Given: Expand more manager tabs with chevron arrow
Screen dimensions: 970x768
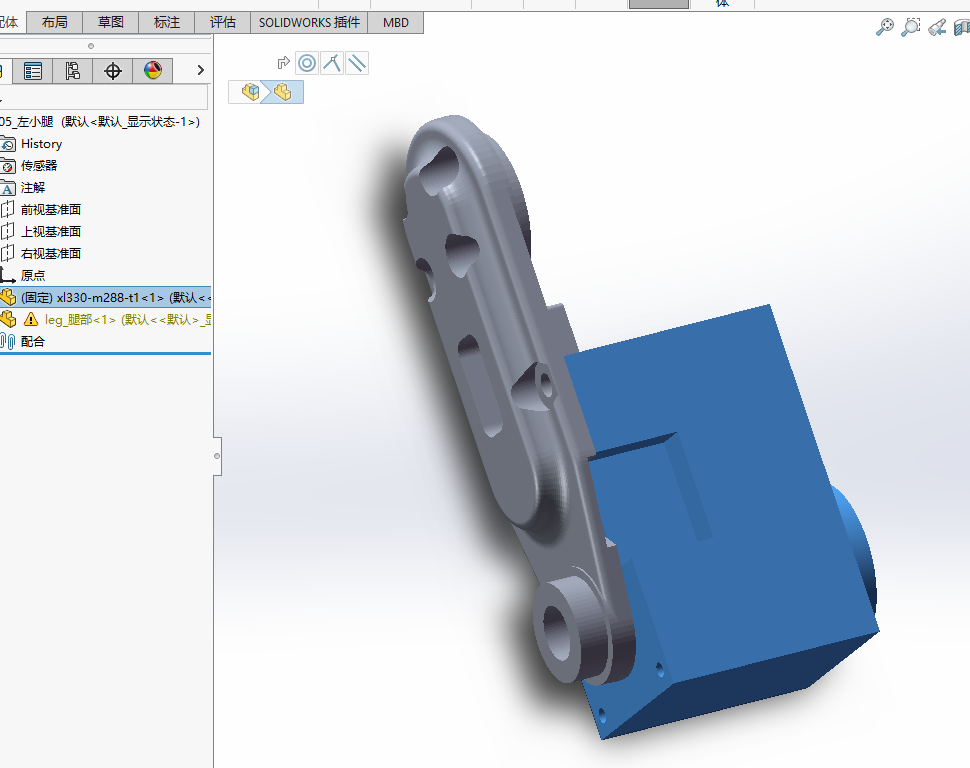Looking at the screenshot, I should click(x=200, y=71).
